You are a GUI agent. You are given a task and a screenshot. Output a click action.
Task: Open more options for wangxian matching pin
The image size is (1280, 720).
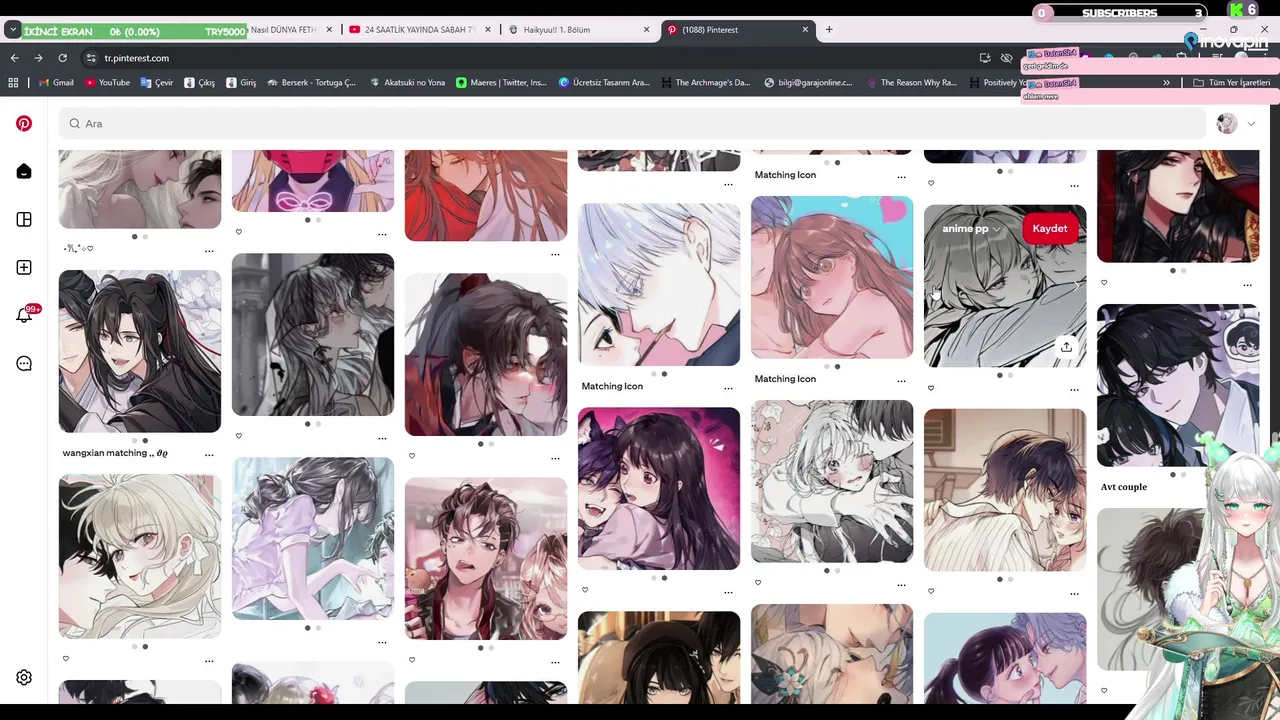[x=209, y=454]
